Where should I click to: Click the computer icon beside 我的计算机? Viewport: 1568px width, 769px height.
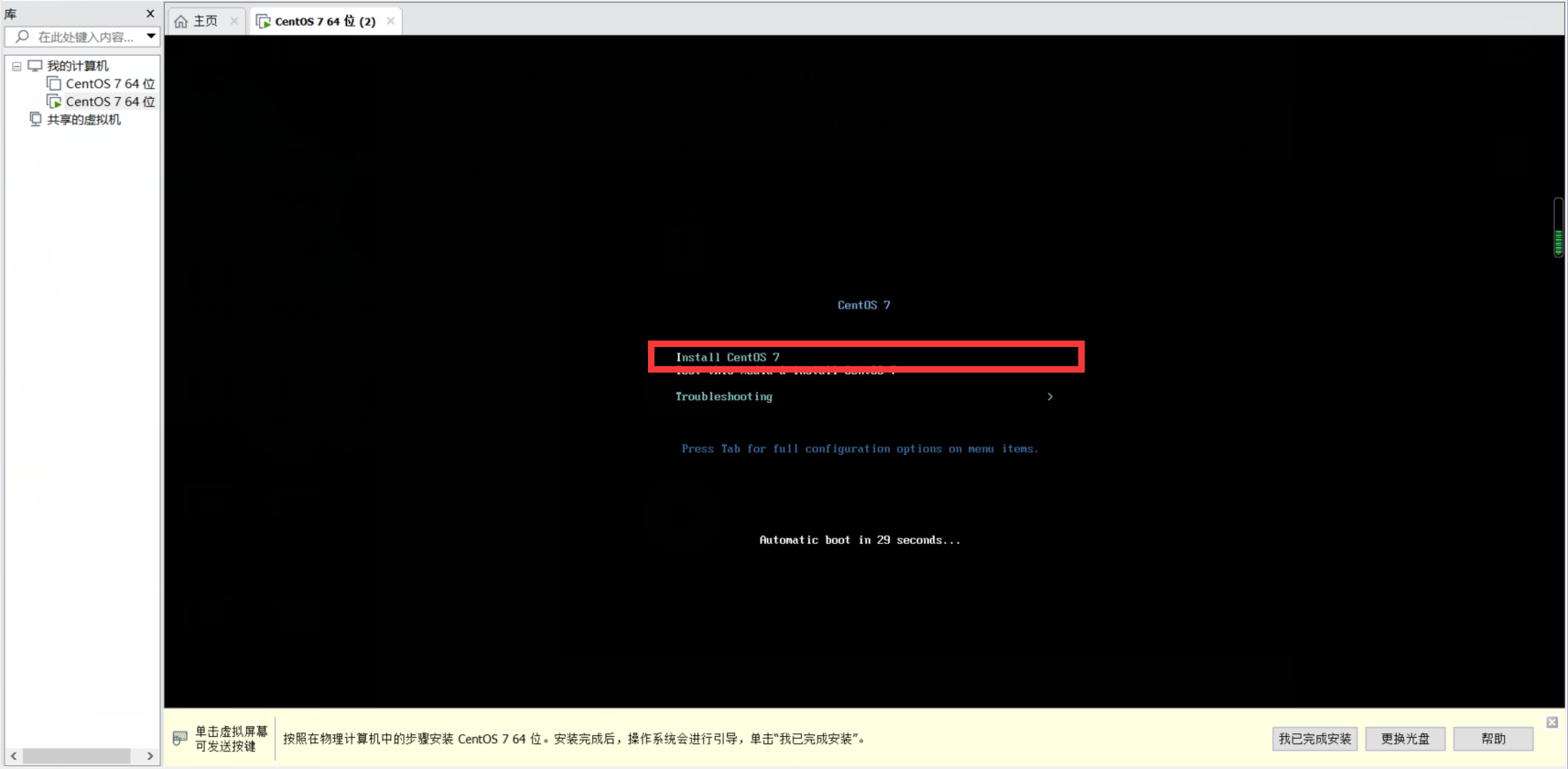pyautogui.click(x=35, y=66)
